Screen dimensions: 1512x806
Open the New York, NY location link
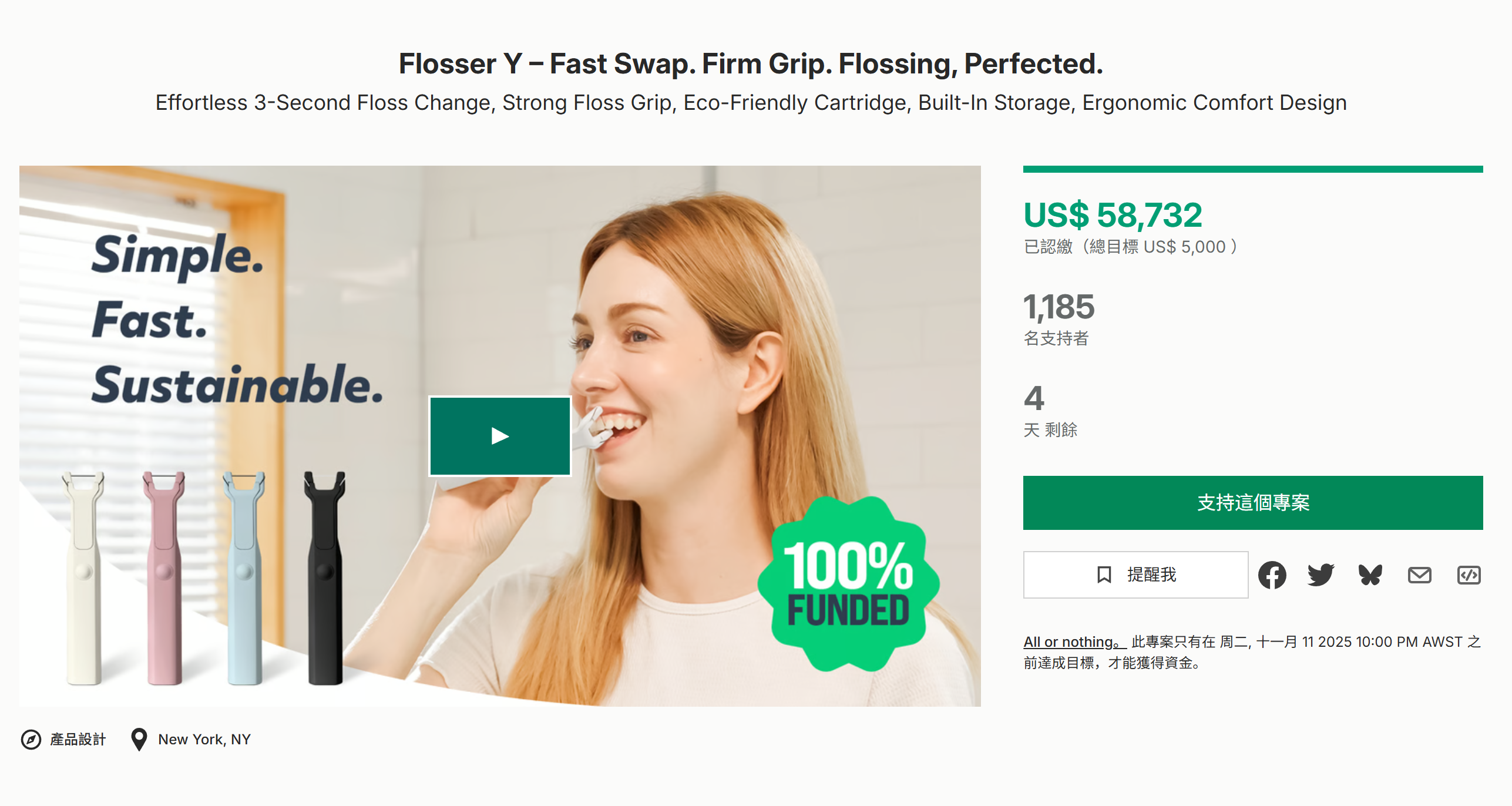(204, 739)
